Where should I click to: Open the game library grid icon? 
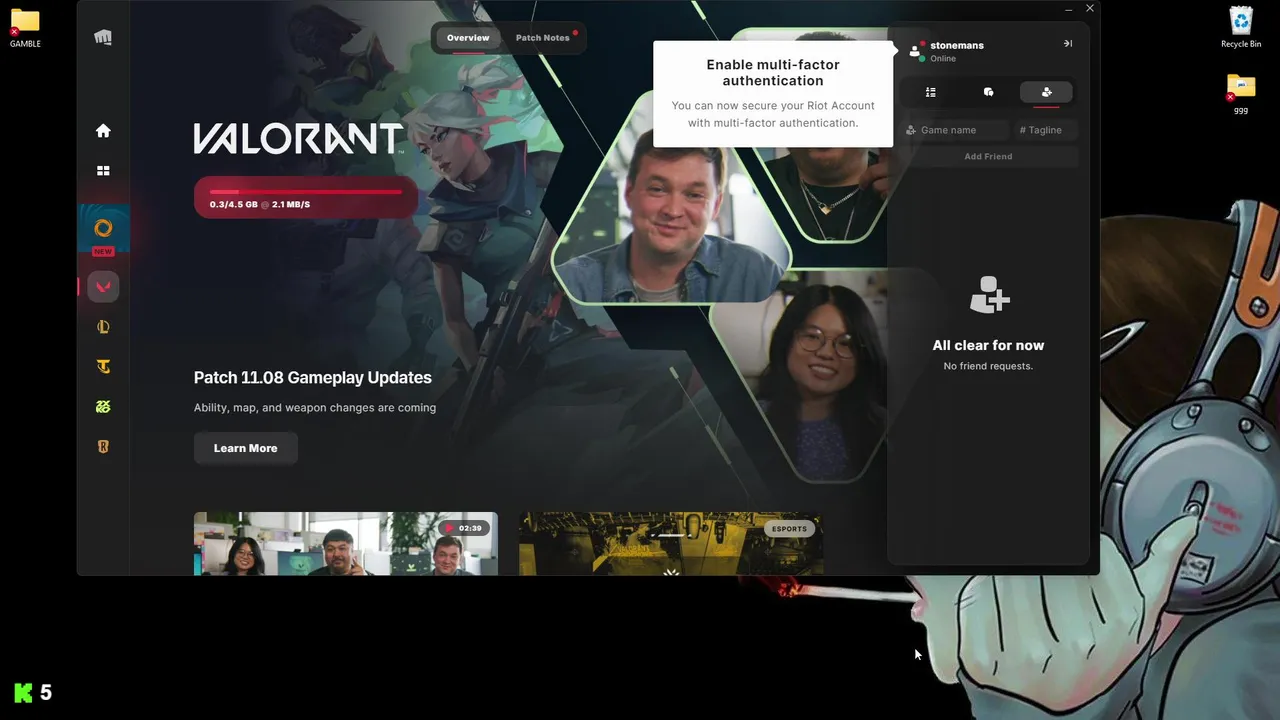click(x=103, y=171)
